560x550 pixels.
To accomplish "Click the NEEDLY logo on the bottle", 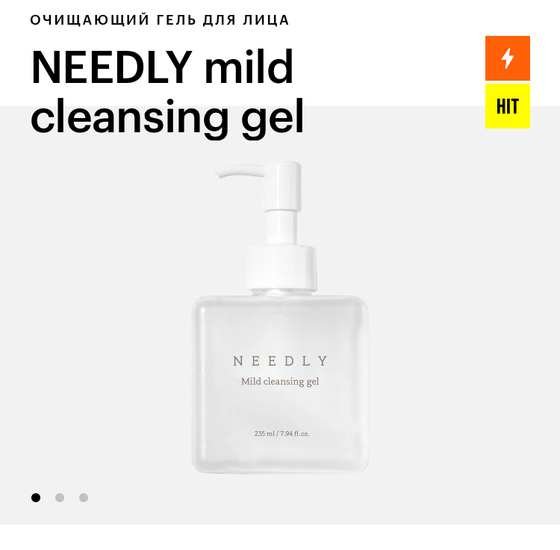I will [x=280, y=361].
